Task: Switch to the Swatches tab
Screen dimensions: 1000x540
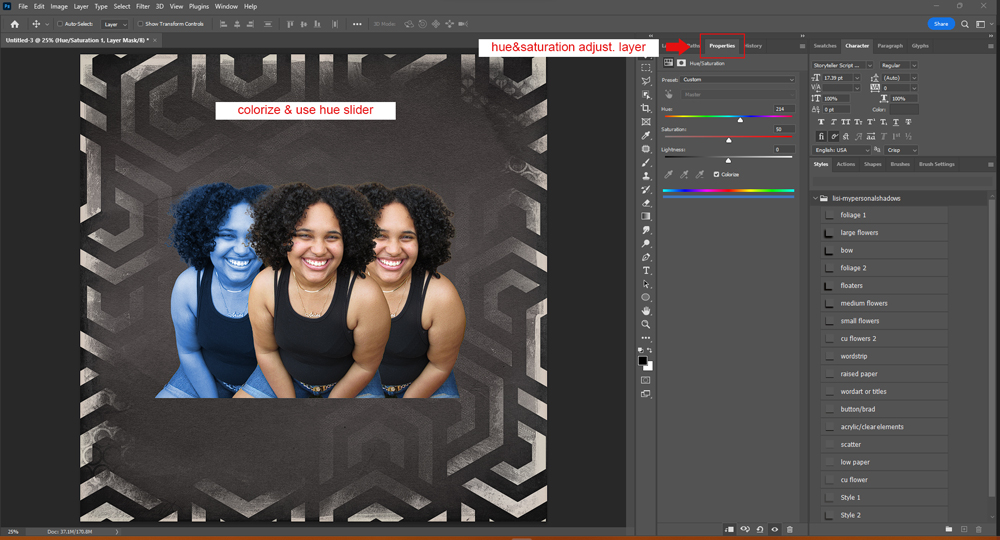Action: 825,46
